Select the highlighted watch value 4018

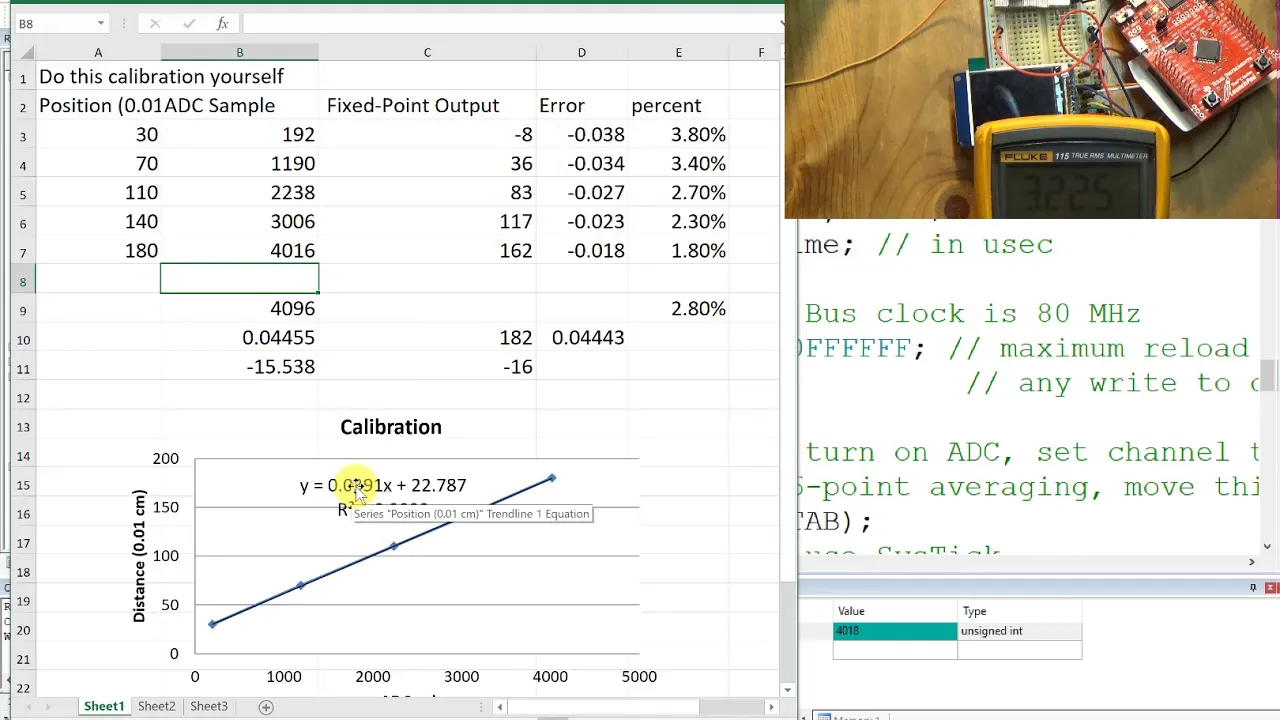(x=895, y=631)
